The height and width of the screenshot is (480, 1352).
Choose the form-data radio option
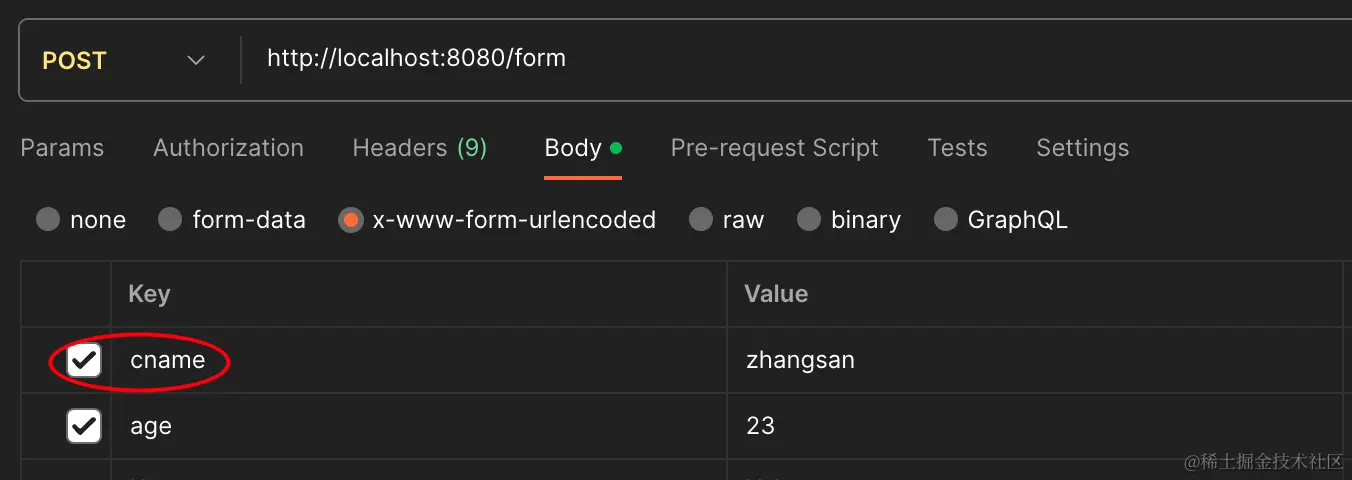(170, 220)
